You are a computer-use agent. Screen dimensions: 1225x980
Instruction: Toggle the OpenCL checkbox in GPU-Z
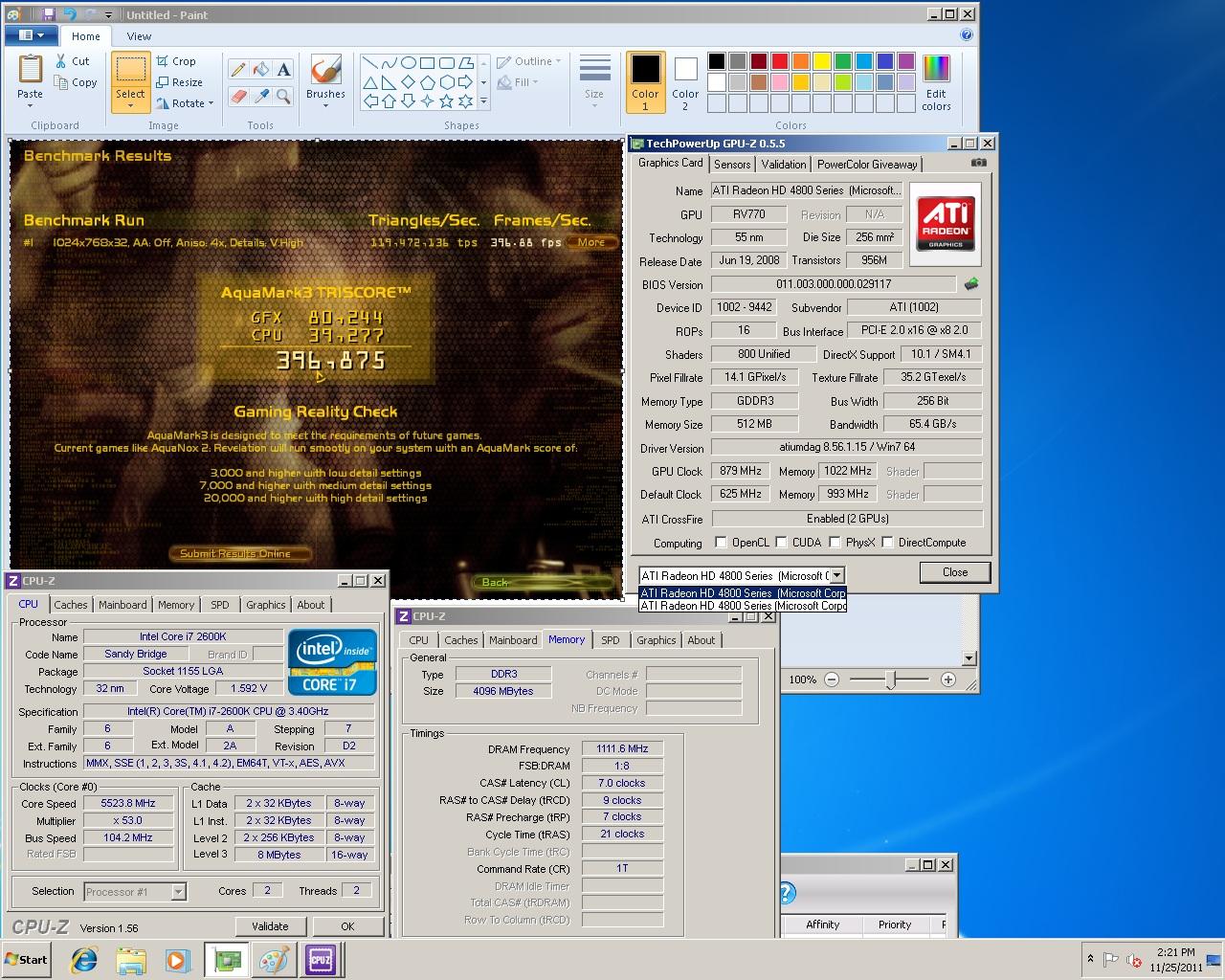(721, 543)
